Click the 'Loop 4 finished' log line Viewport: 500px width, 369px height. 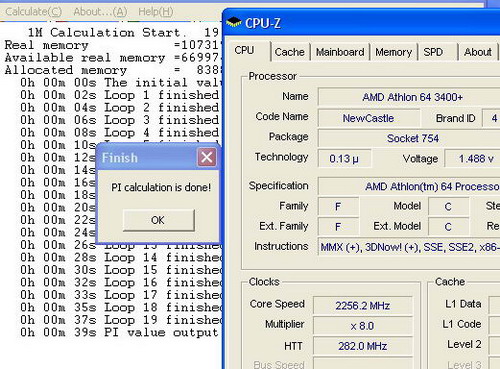[119, 132]
